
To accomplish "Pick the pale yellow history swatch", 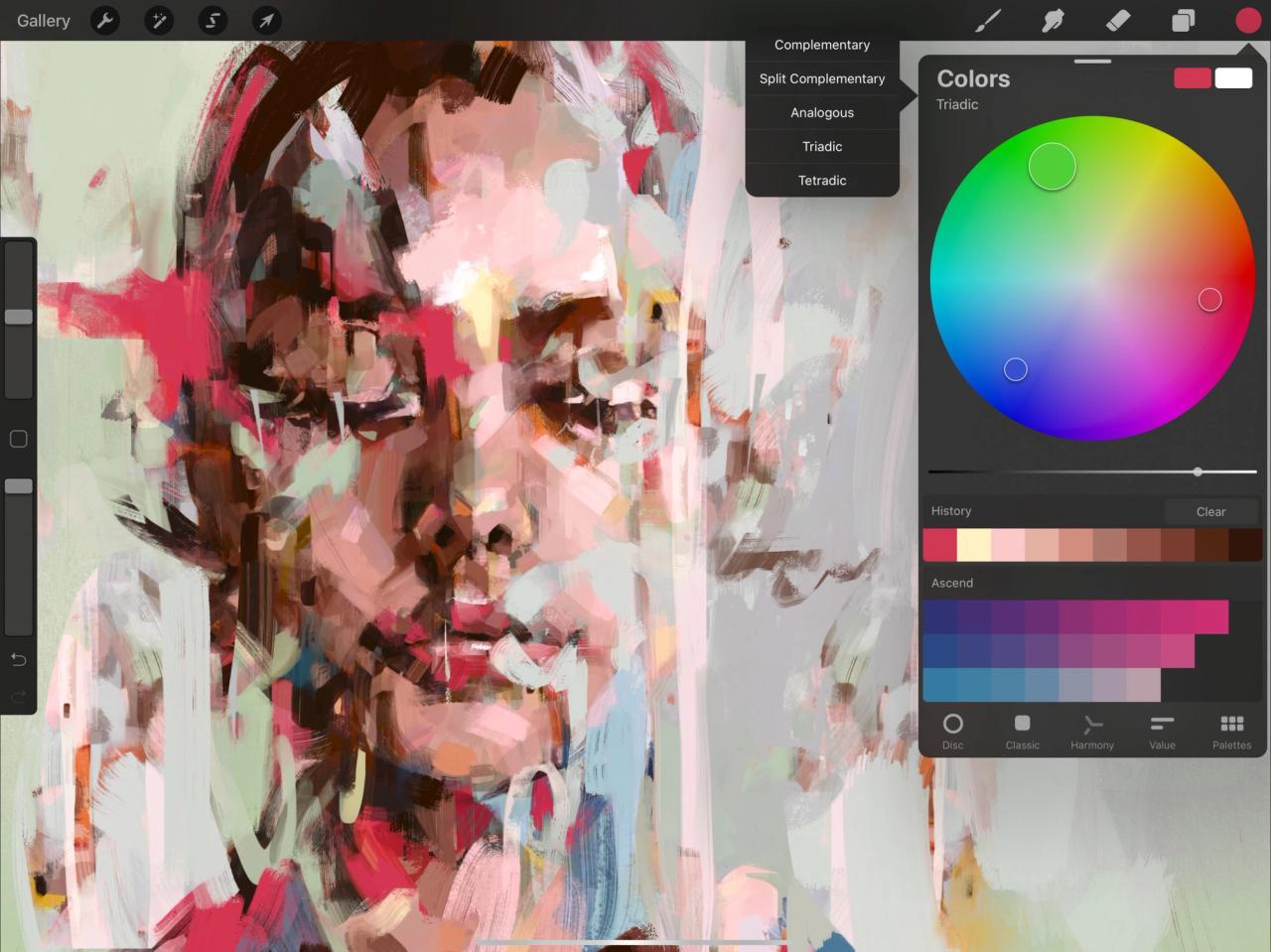I will coord(974,545).
